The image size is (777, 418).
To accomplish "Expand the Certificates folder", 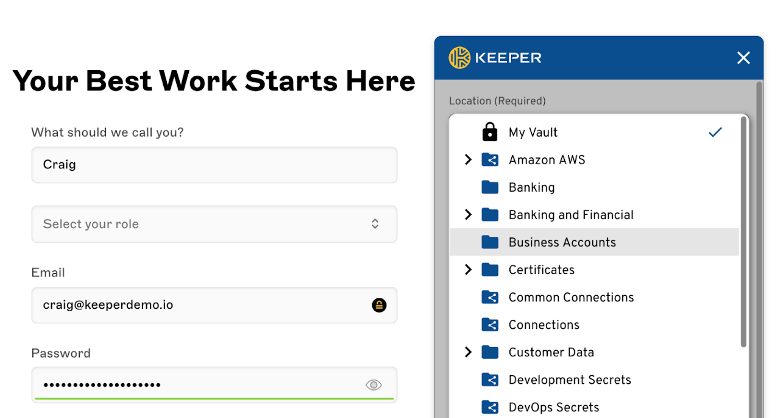I will [x=468, y=270].
